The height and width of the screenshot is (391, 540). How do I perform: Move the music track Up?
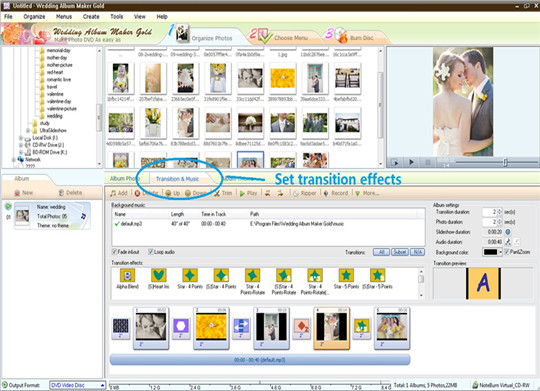[x=173, y=193]
